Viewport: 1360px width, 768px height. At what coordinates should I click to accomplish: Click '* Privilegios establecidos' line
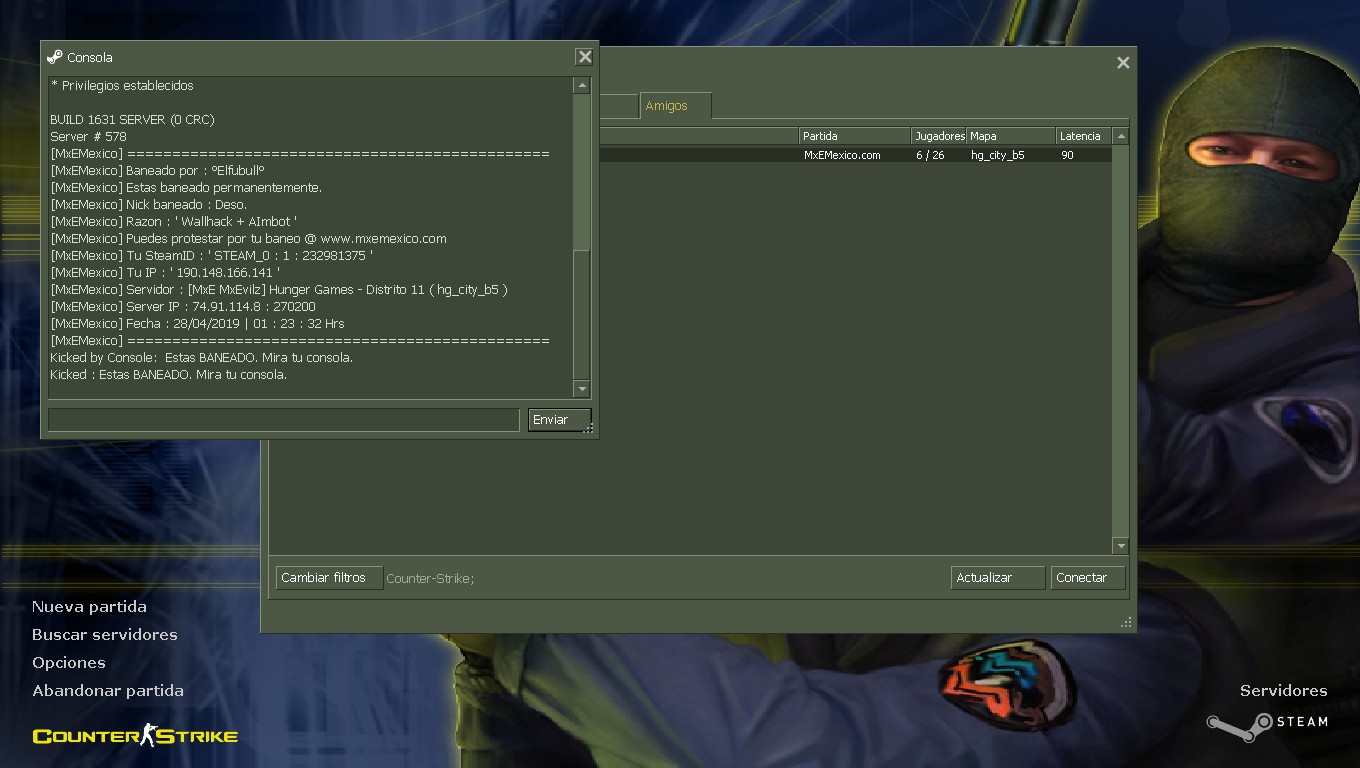[x=122, y=86]
